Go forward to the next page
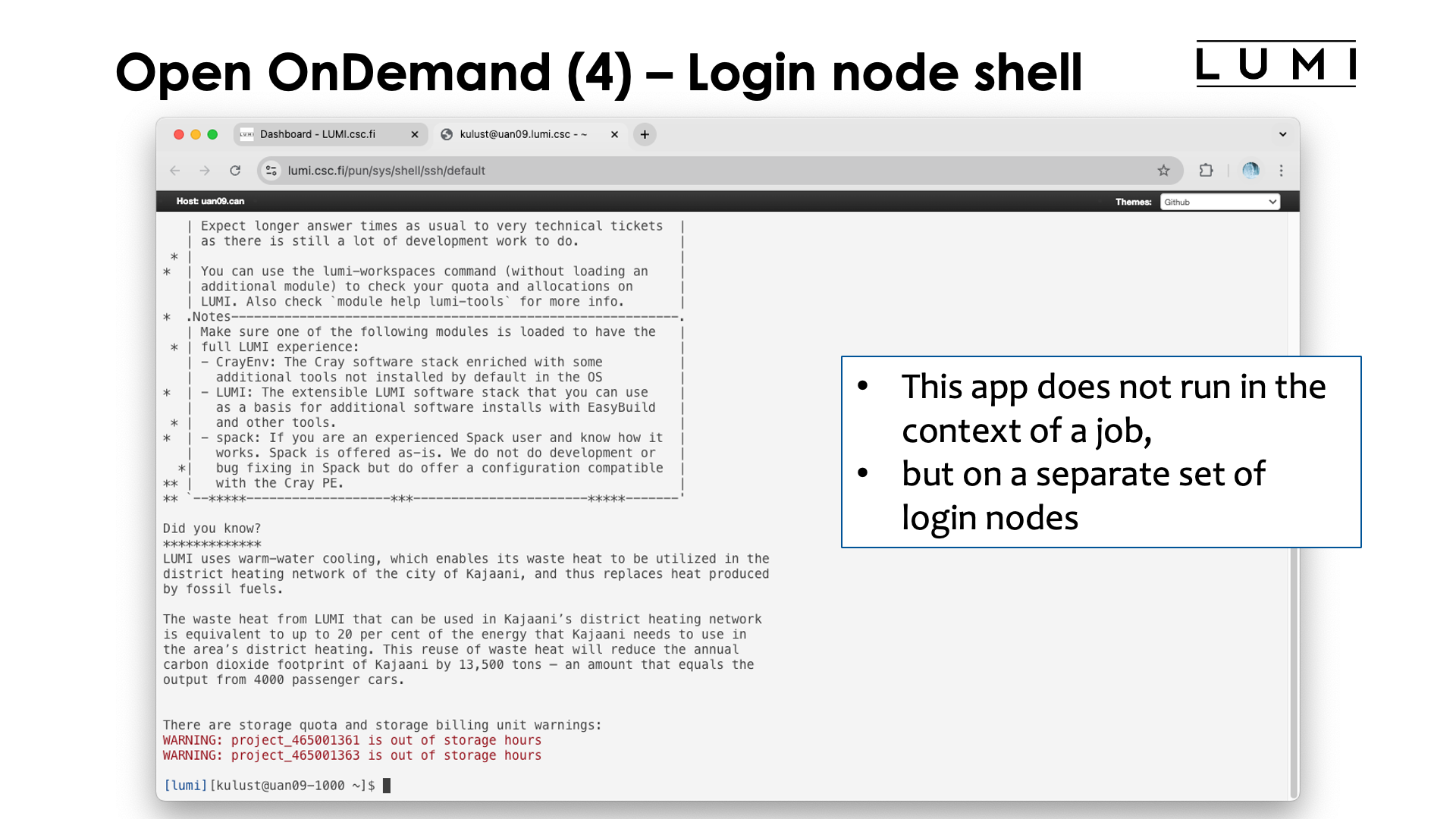 click(205, 171)
